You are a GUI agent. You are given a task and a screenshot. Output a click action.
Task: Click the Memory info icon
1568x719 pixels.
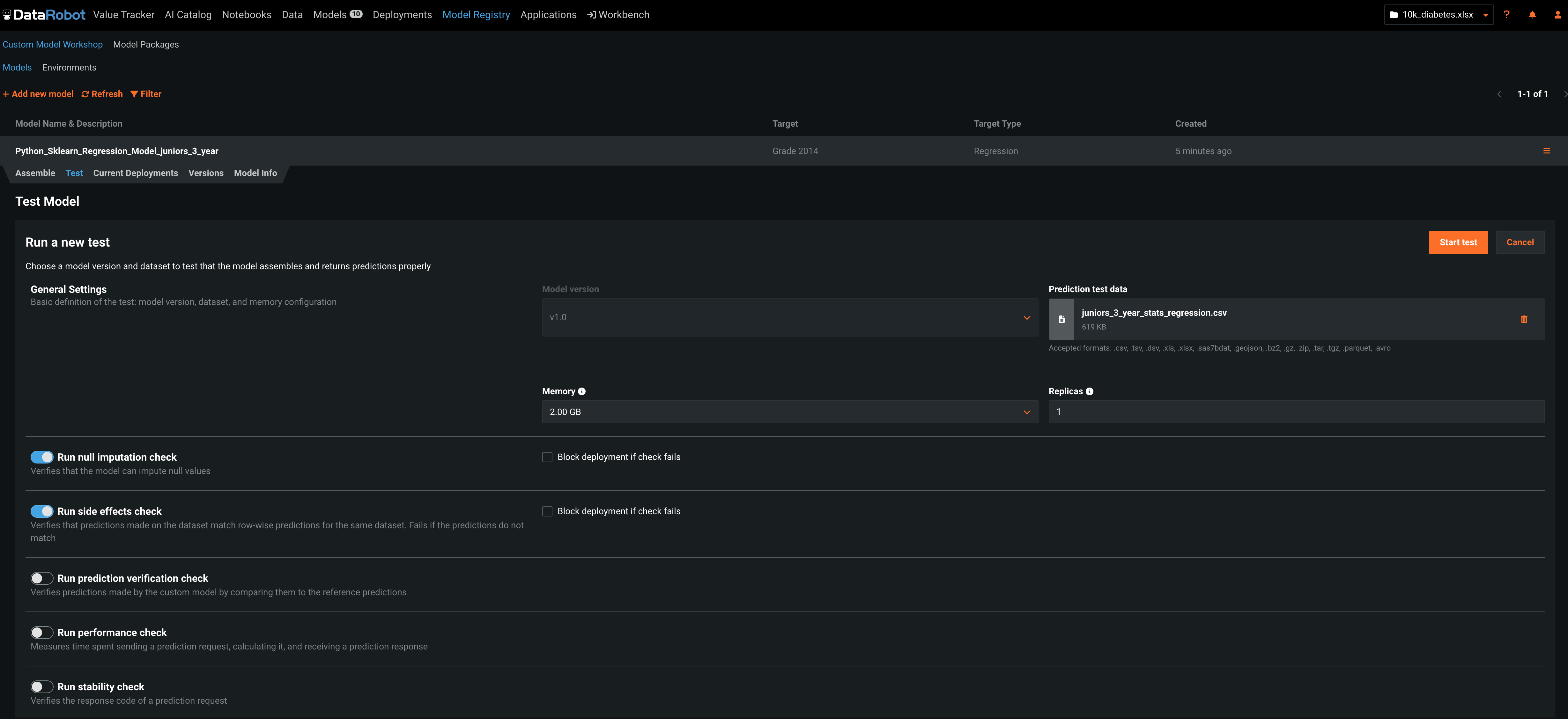[x=581, y=391]
